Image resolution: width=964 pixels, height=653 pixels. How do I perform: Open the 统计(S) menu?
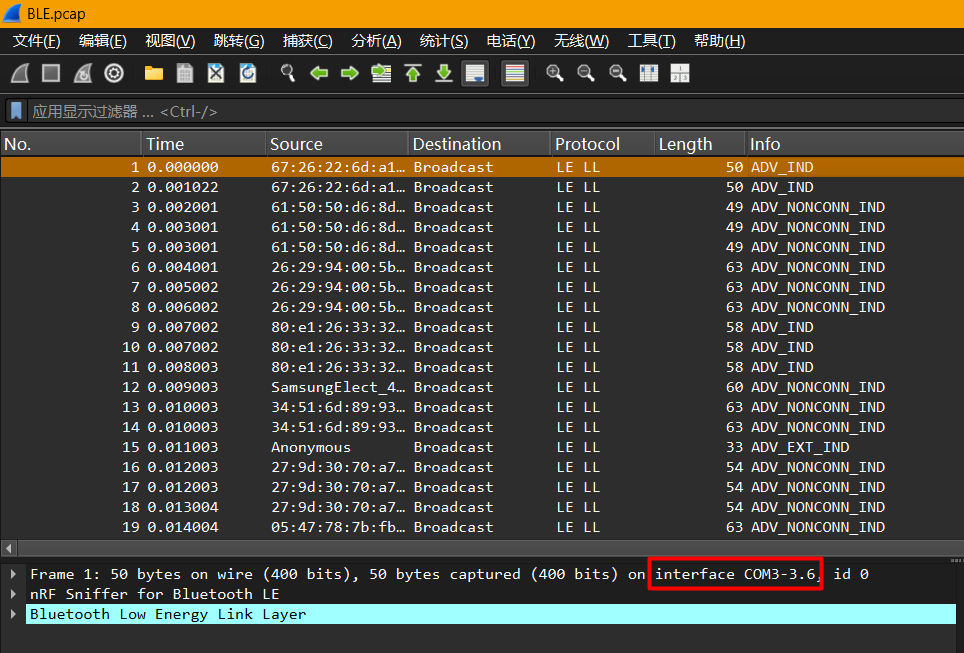[443, 41]
